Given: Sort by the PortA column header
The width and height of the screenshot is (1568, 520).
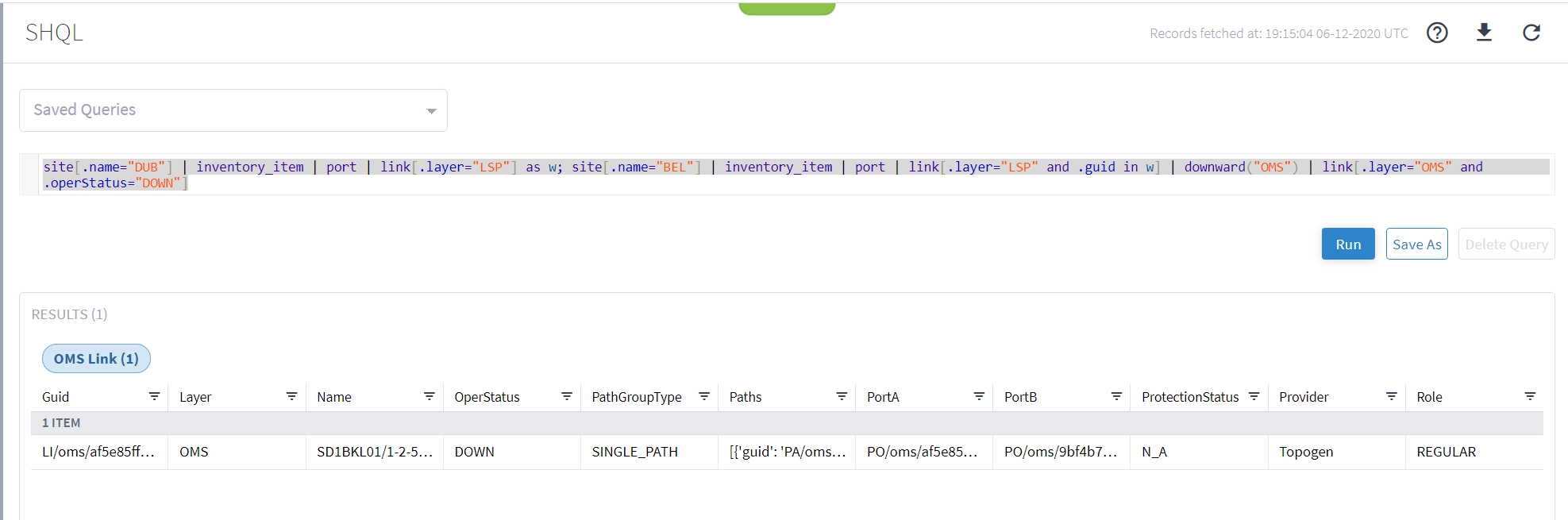Looking at the screenshot, I should [x=883, y=397].
